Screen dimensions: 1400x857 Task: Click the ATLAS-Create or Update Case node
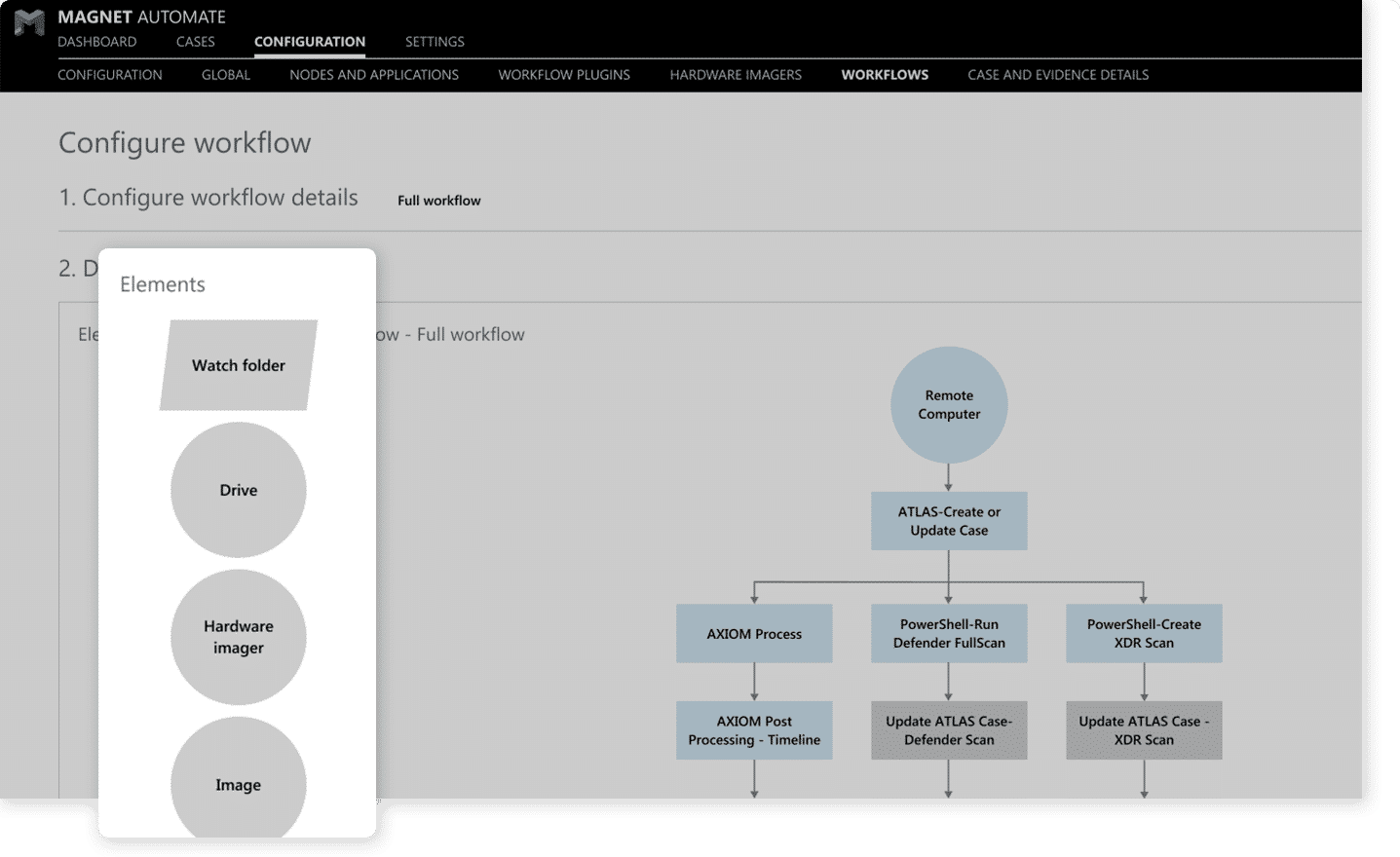point(949,521)
